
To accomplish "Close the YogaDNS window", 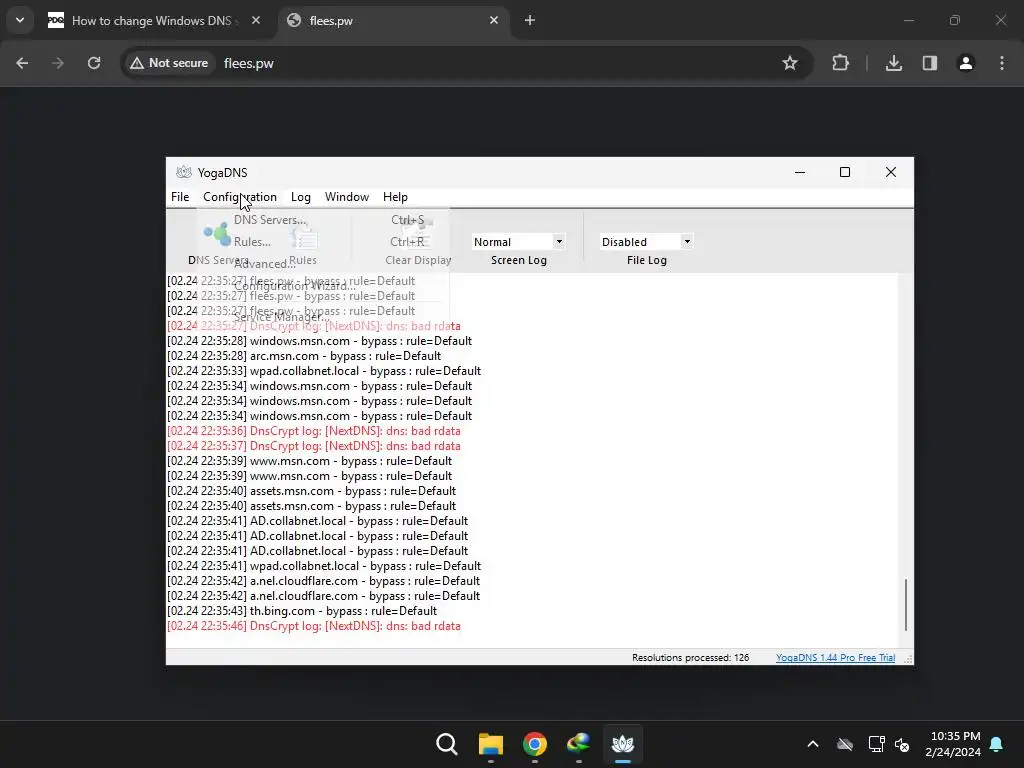I will [x=891, y=172].
